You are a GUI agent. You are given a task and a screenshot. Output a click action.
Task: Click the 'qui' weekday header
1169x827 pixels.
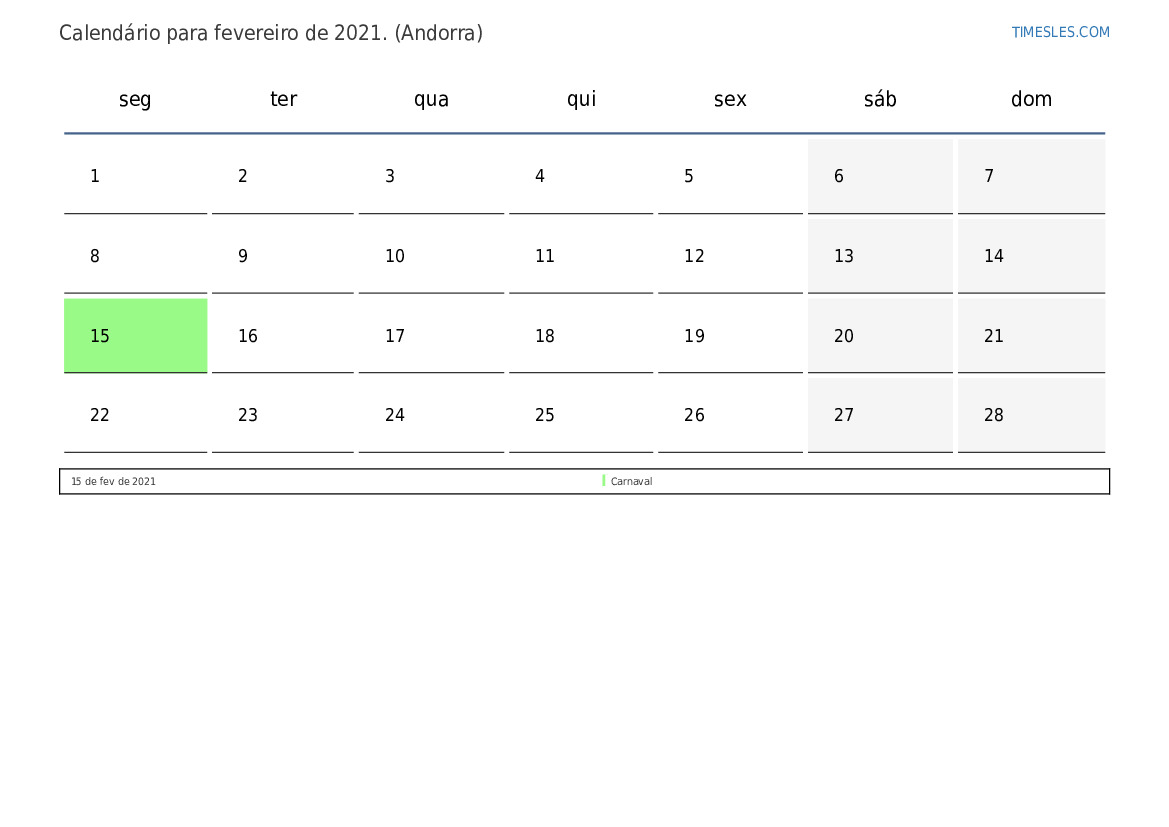click(582, 99)
